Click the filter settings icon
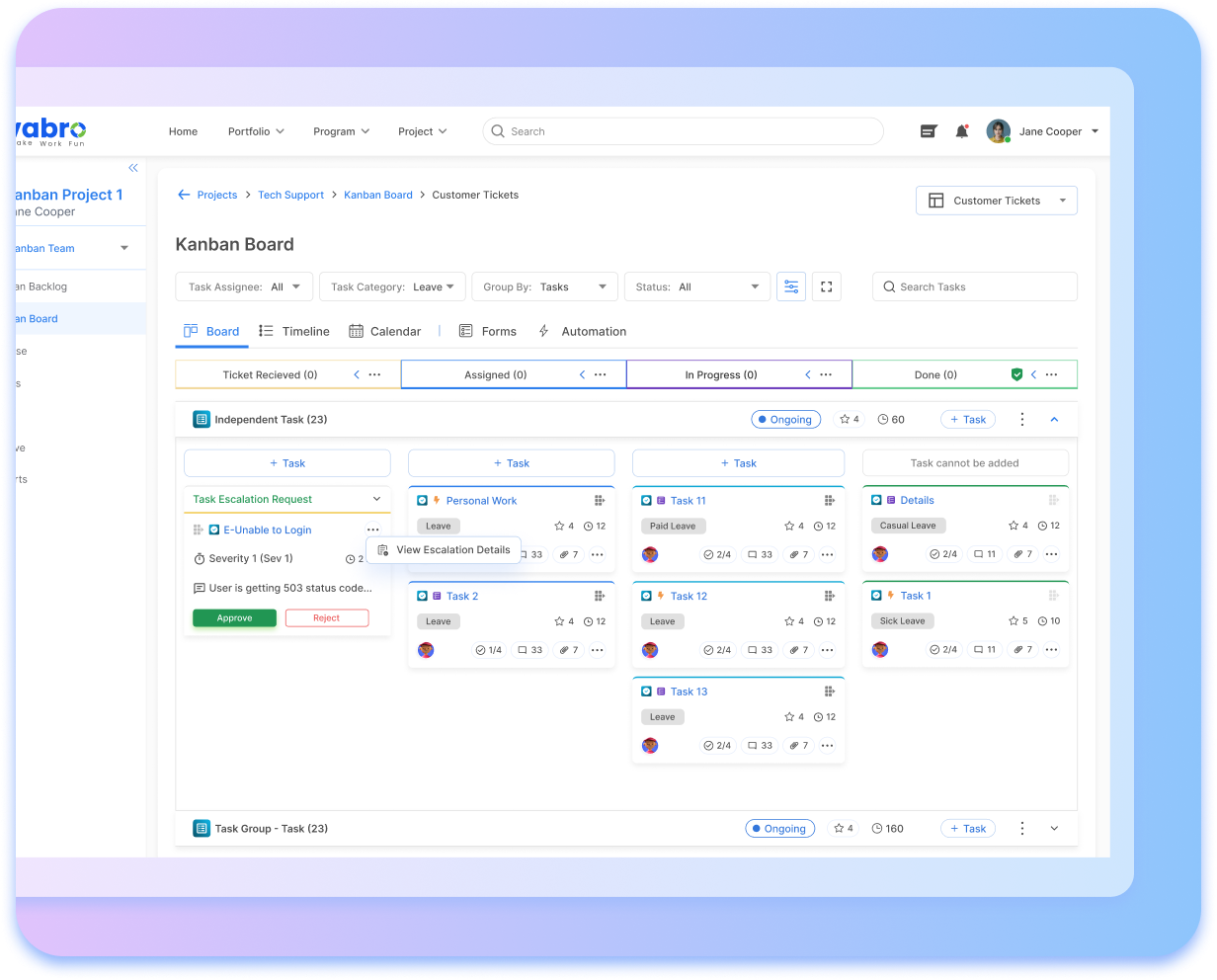This screenshot has width=1217, height=980. click(x=791, y=286)
